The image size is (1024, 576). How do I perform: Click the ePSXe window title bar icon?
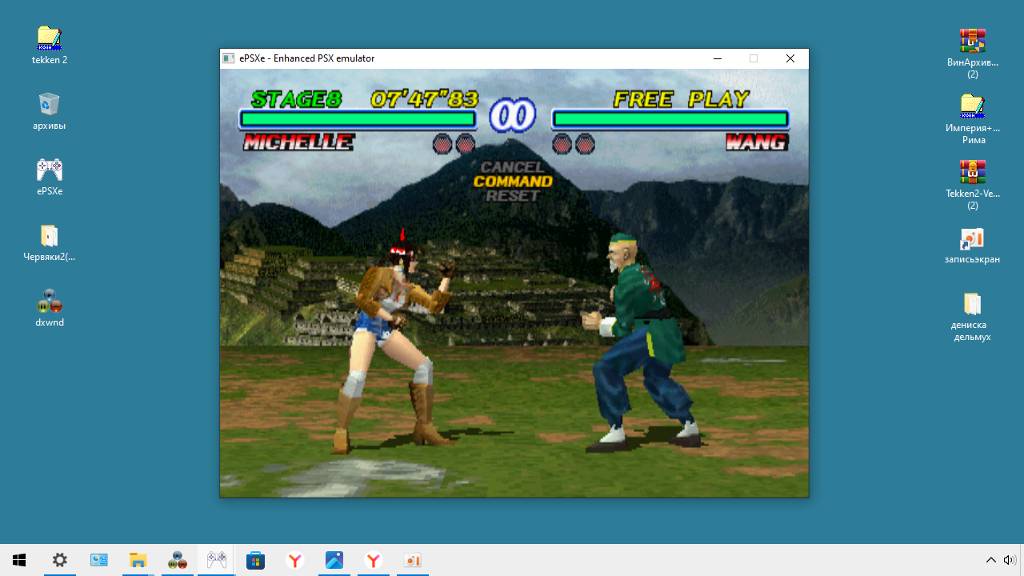tap(229, 58)
